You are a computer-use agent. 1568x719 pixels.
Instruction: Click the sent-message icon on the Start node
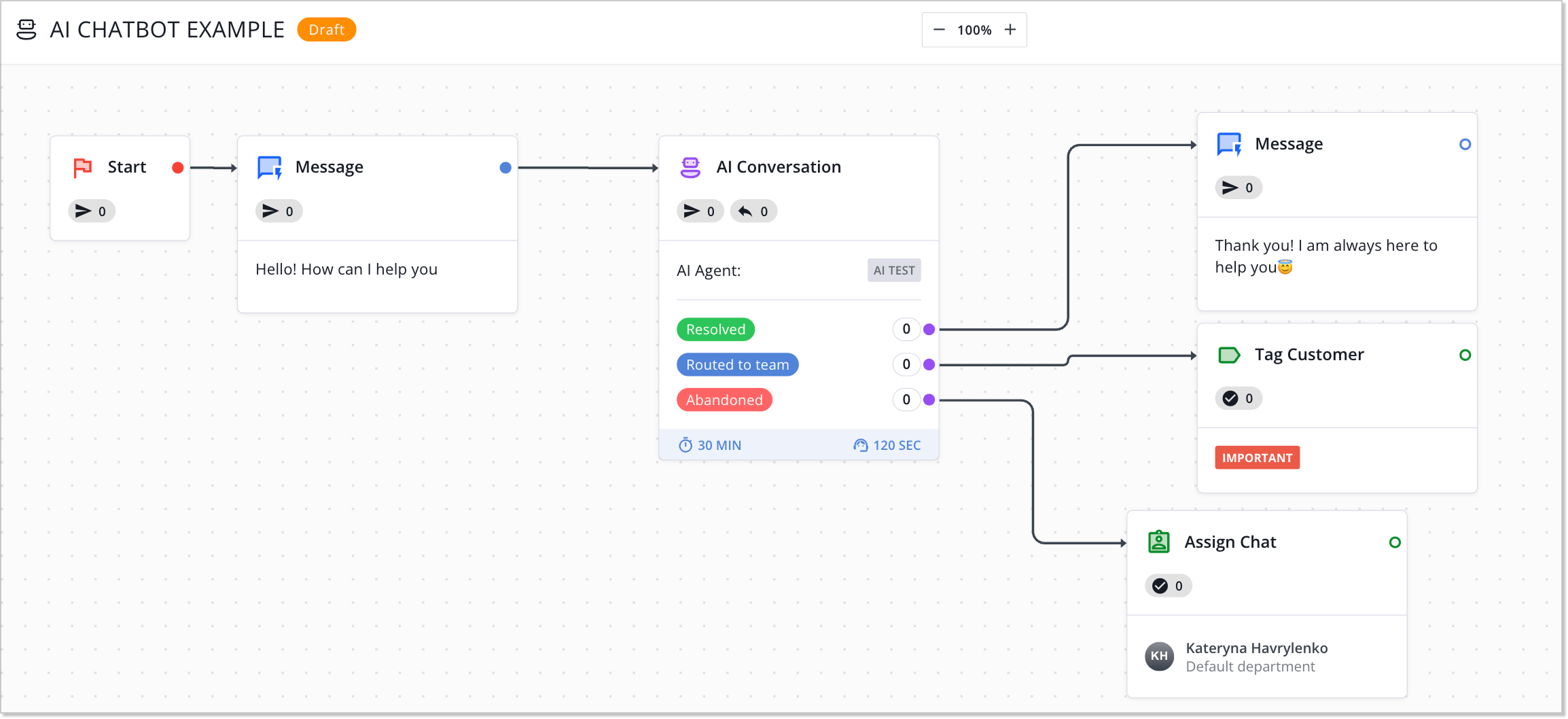click(84, 211)
